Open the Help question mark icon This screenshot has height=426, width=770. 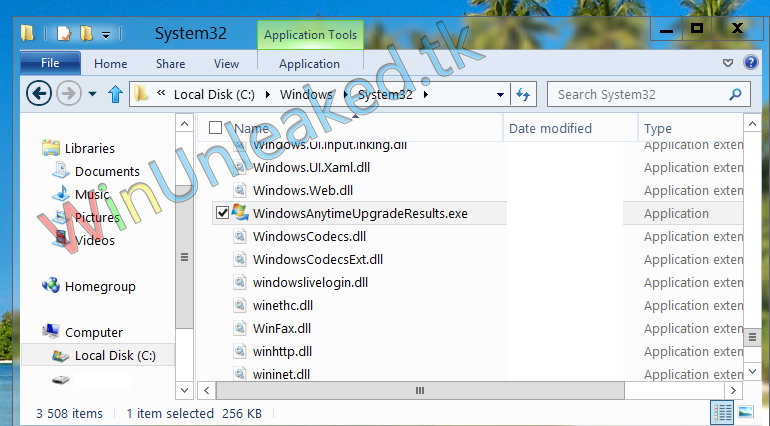click(750, 62)
